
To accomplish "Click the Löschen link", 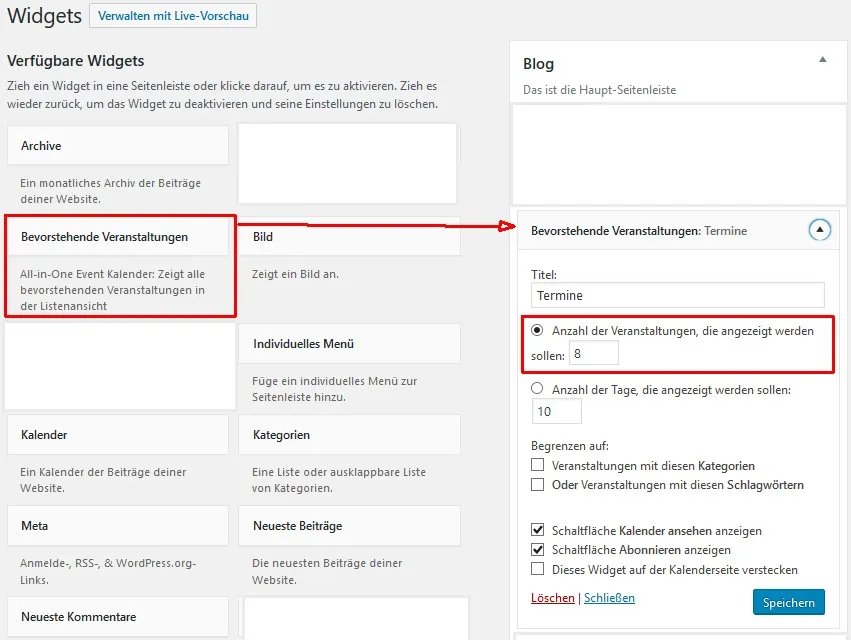I will 552,598.
